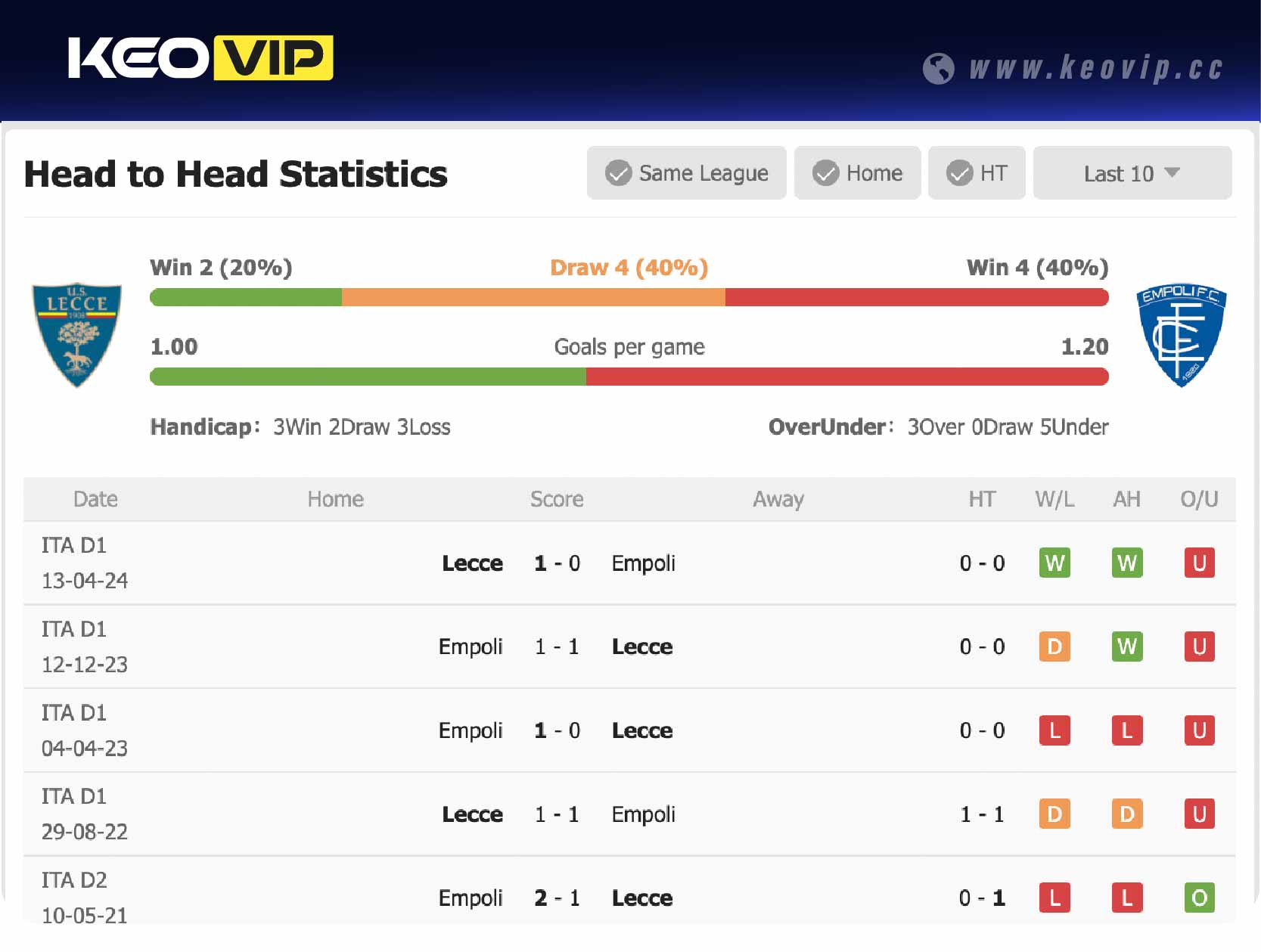Click Lecce team name in 13-04-24 row
Viewport: 1261px width, 952px height.
(472, 563)
